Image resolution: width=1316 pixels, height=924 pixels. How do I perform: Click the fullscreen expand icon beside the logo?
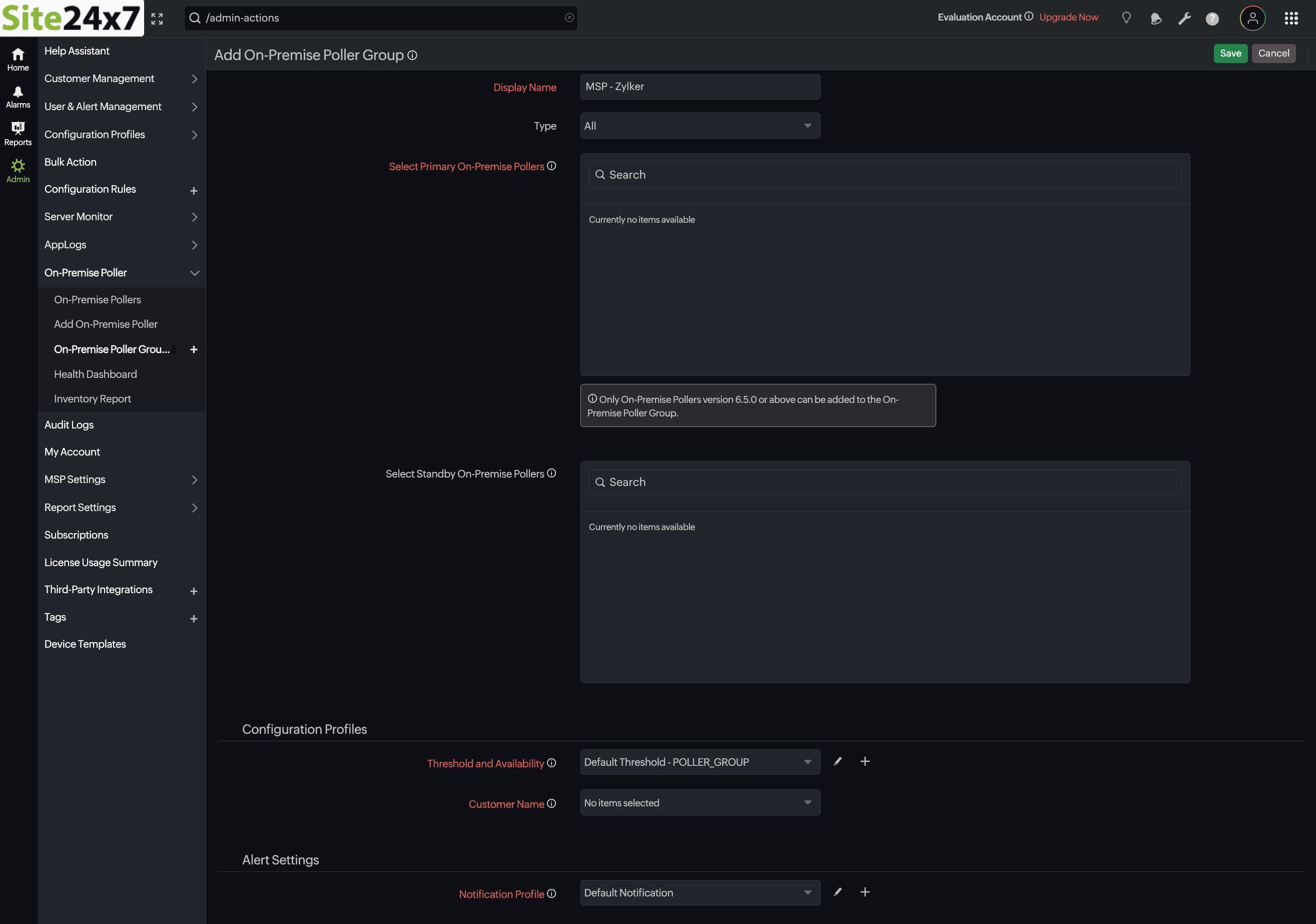pyautogui.click(x=157, y=18)
